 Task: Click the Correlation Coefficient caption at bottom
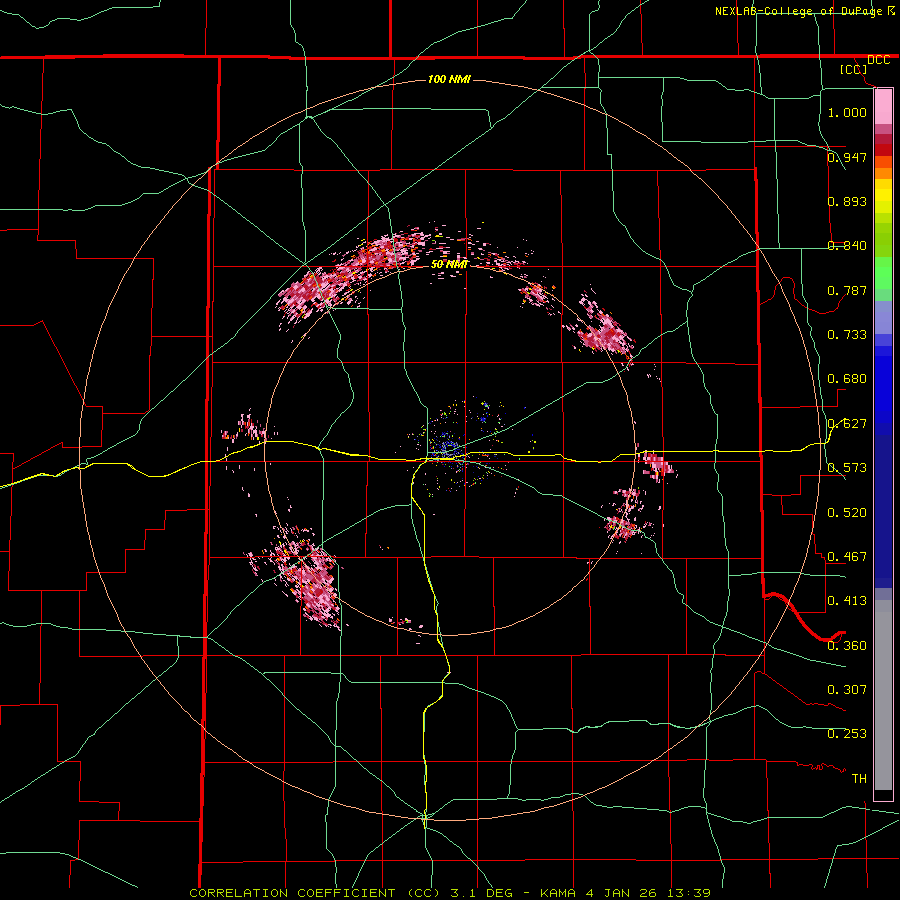coord(449,893)
